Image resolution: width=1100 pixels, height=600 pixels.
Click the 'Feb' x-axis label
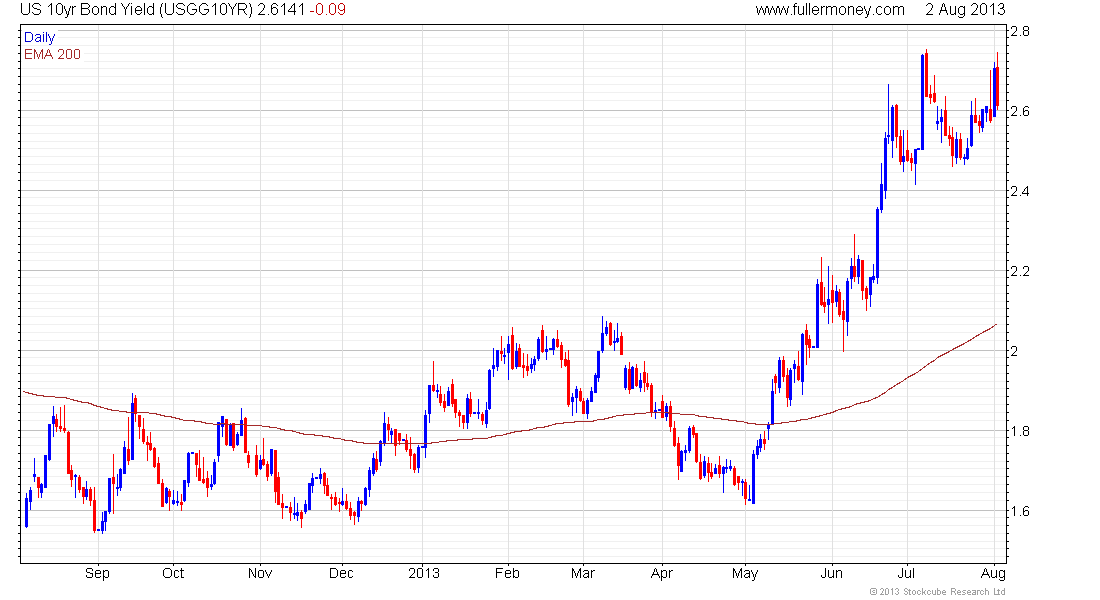(507, 573)
